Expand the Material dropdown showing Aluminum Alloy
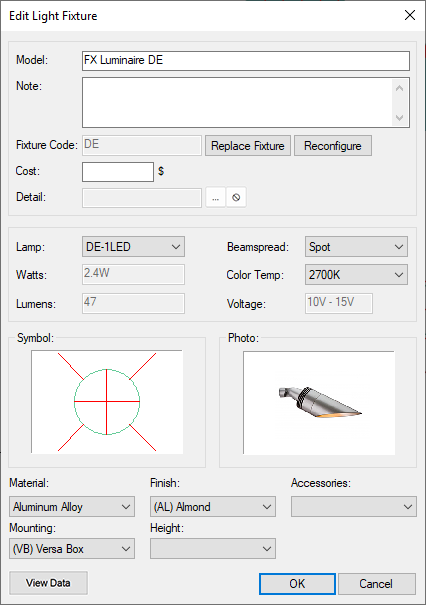Screen dimensions: 426x605 tap(72, 507)
